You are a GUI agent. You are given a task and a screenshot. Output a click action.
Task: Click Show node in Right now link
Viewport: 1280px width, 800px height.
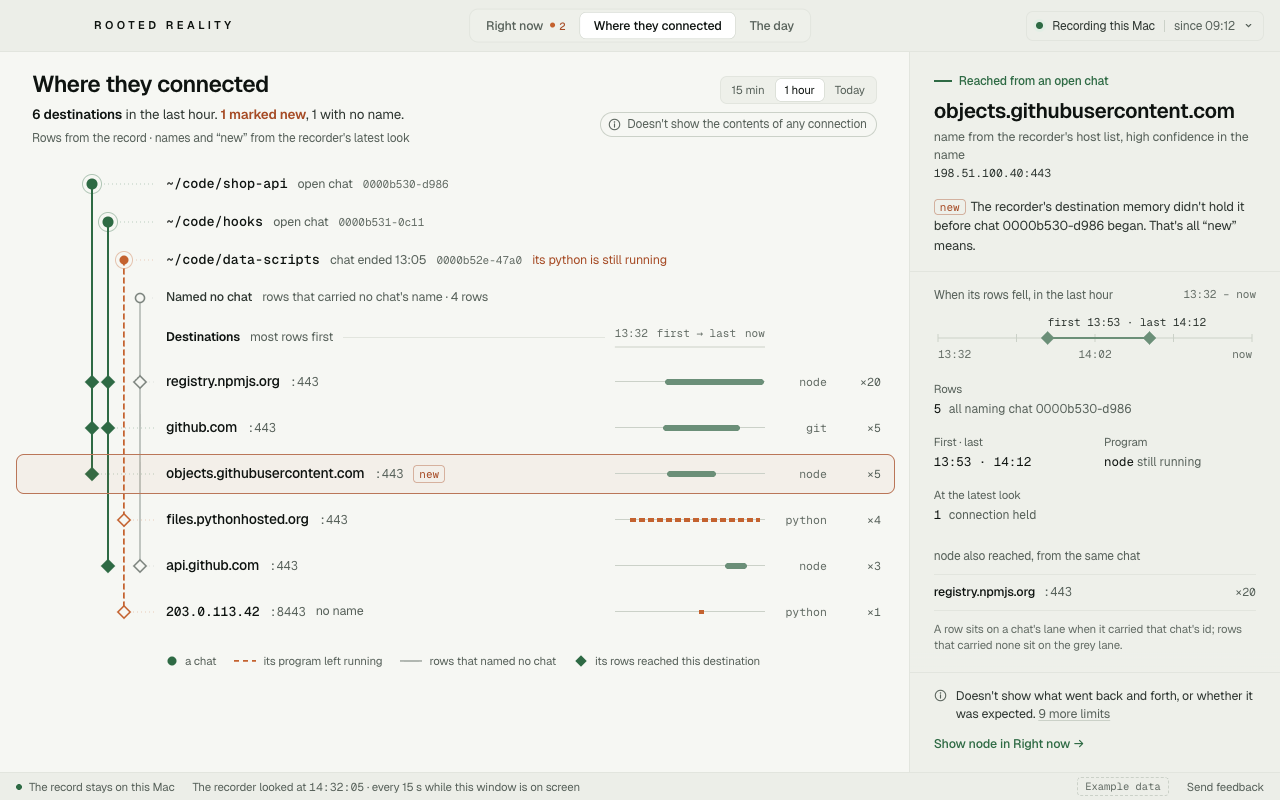pos(1009,744)
